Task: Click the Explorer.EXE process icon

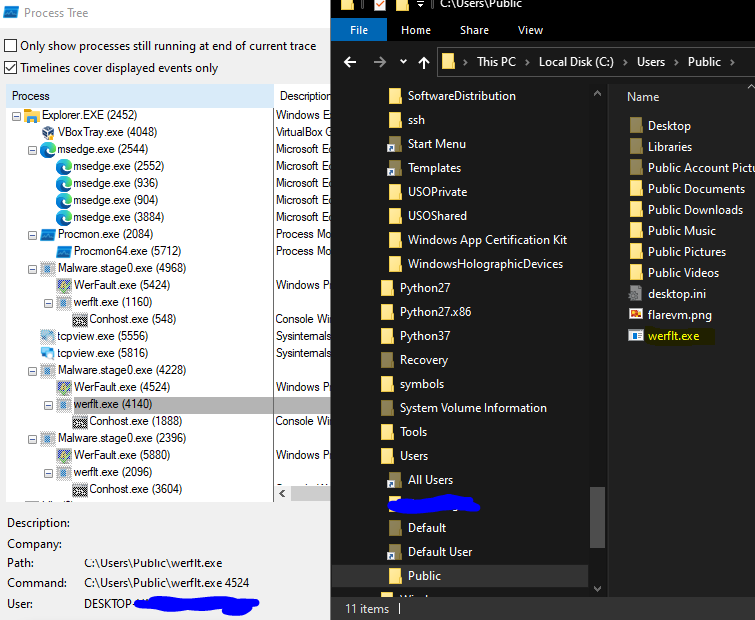Action: (x=32, y=116)
